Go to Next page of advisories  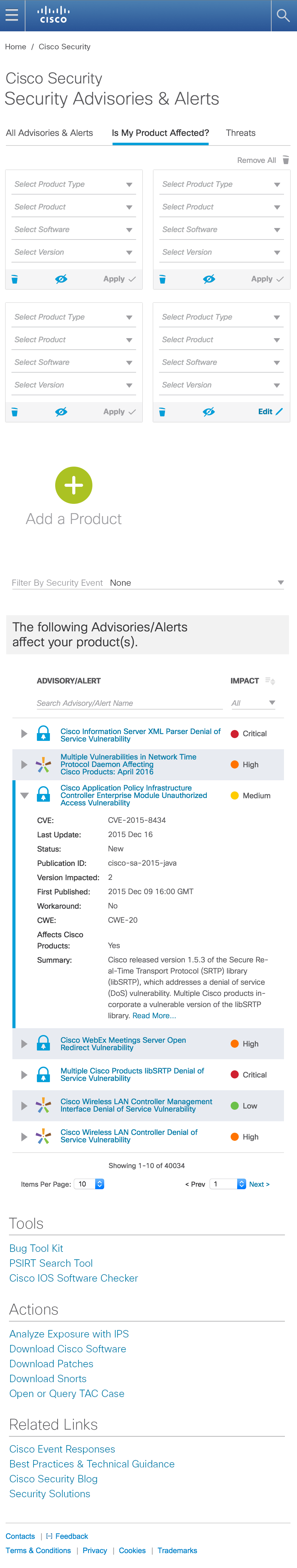259,1184
